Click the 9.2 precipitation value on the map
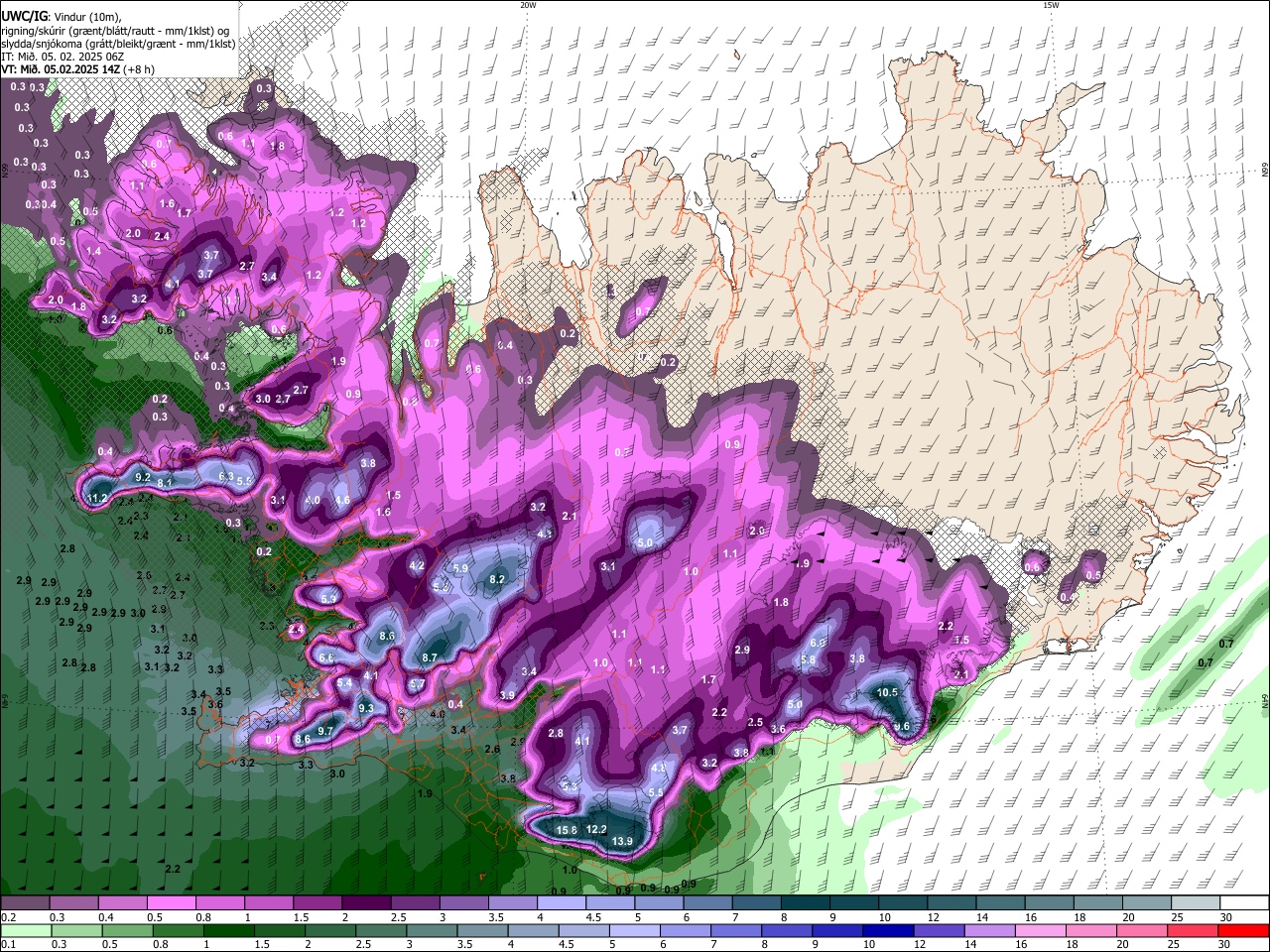Image resolution: width=1270 pixels, height=952 pixels. tap(142, 478)
